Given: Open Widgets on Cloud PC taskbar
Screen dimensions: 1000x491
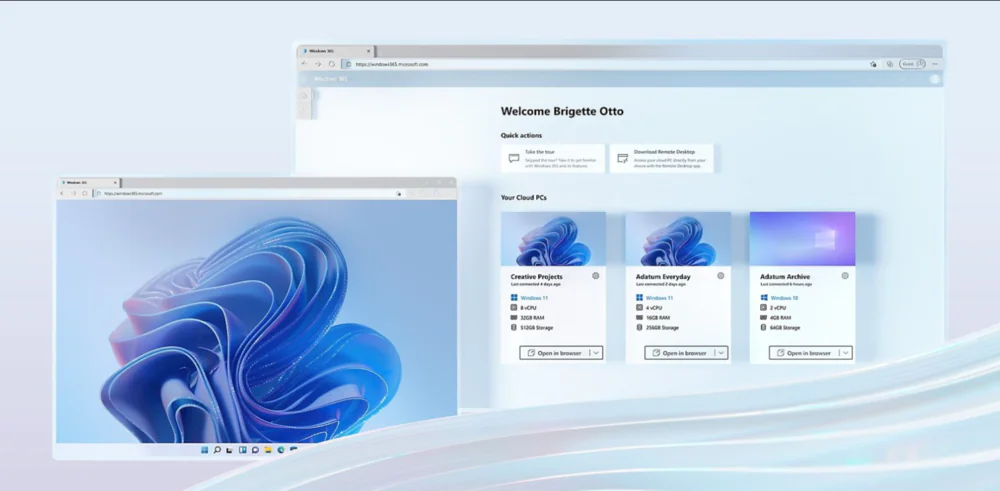Looking at the screenshot, I should click(x=242, y=450).
